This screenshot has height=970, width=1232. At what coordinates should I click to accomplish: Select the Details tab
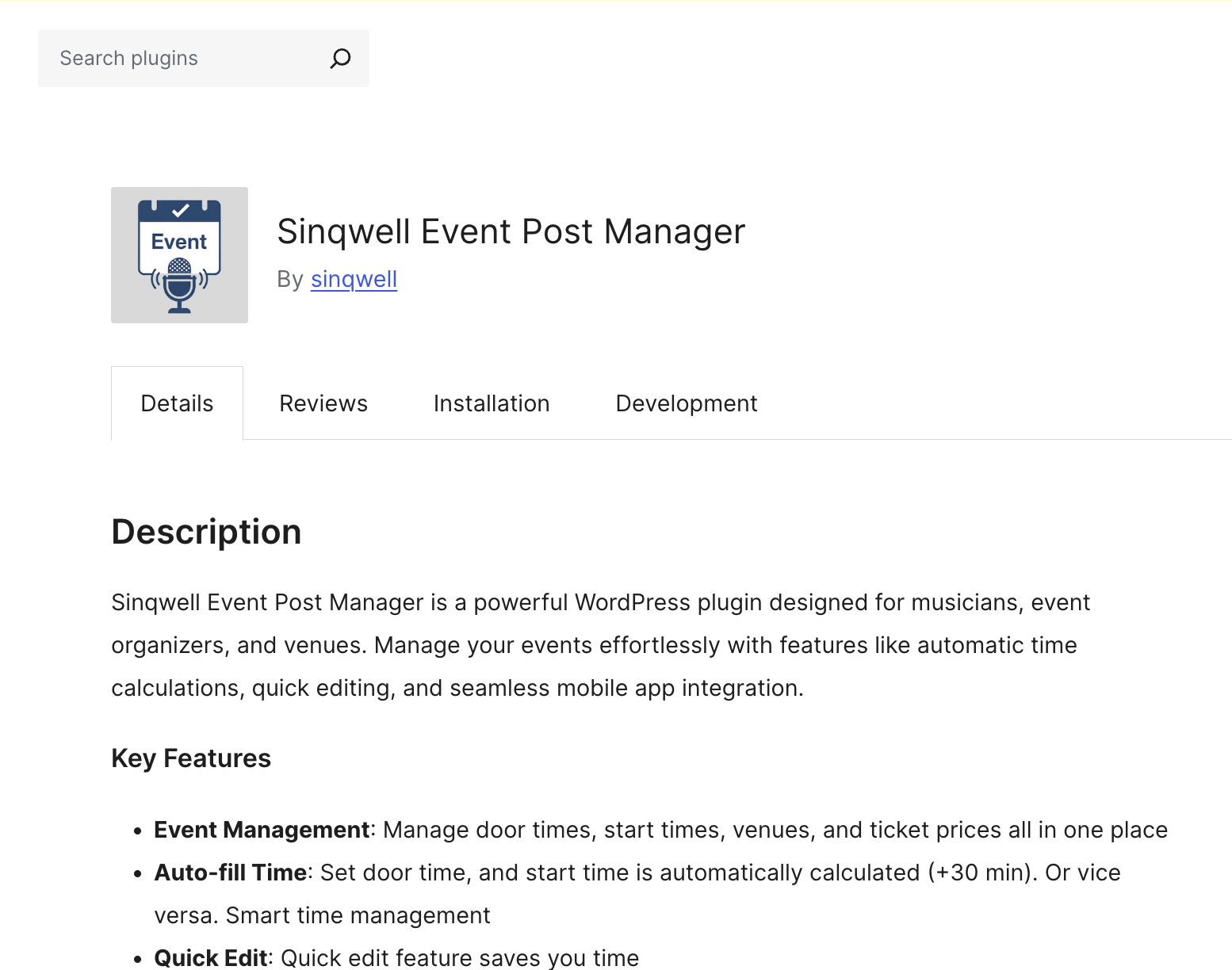click(177, 403)
